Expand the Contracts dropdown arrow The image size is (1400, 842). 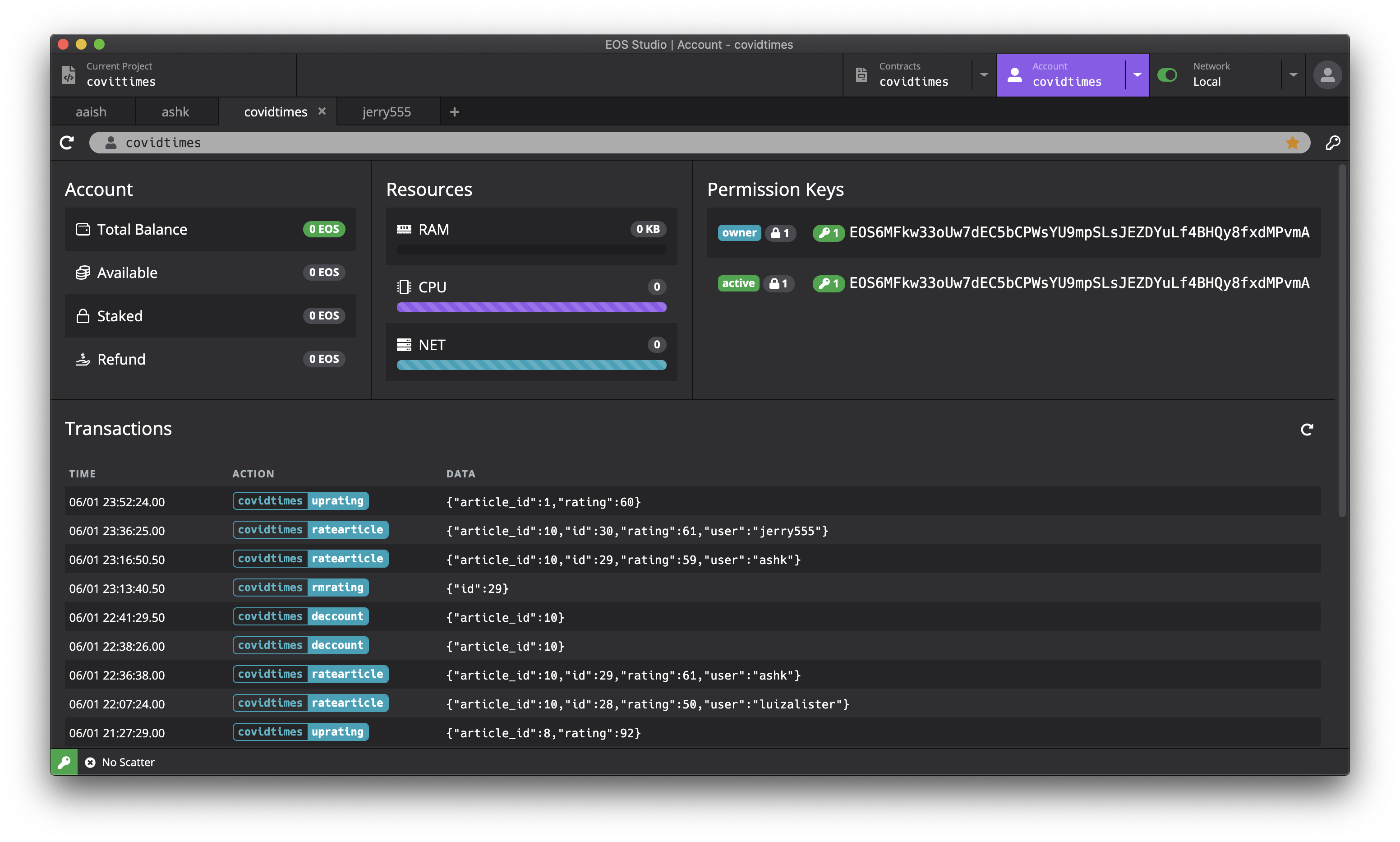point(984,75)
